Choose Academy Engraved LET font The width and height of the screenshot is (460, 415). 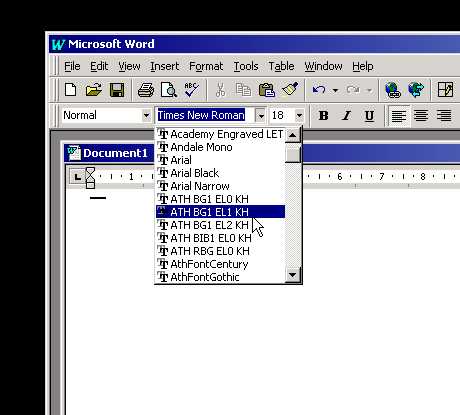[221, 134]
